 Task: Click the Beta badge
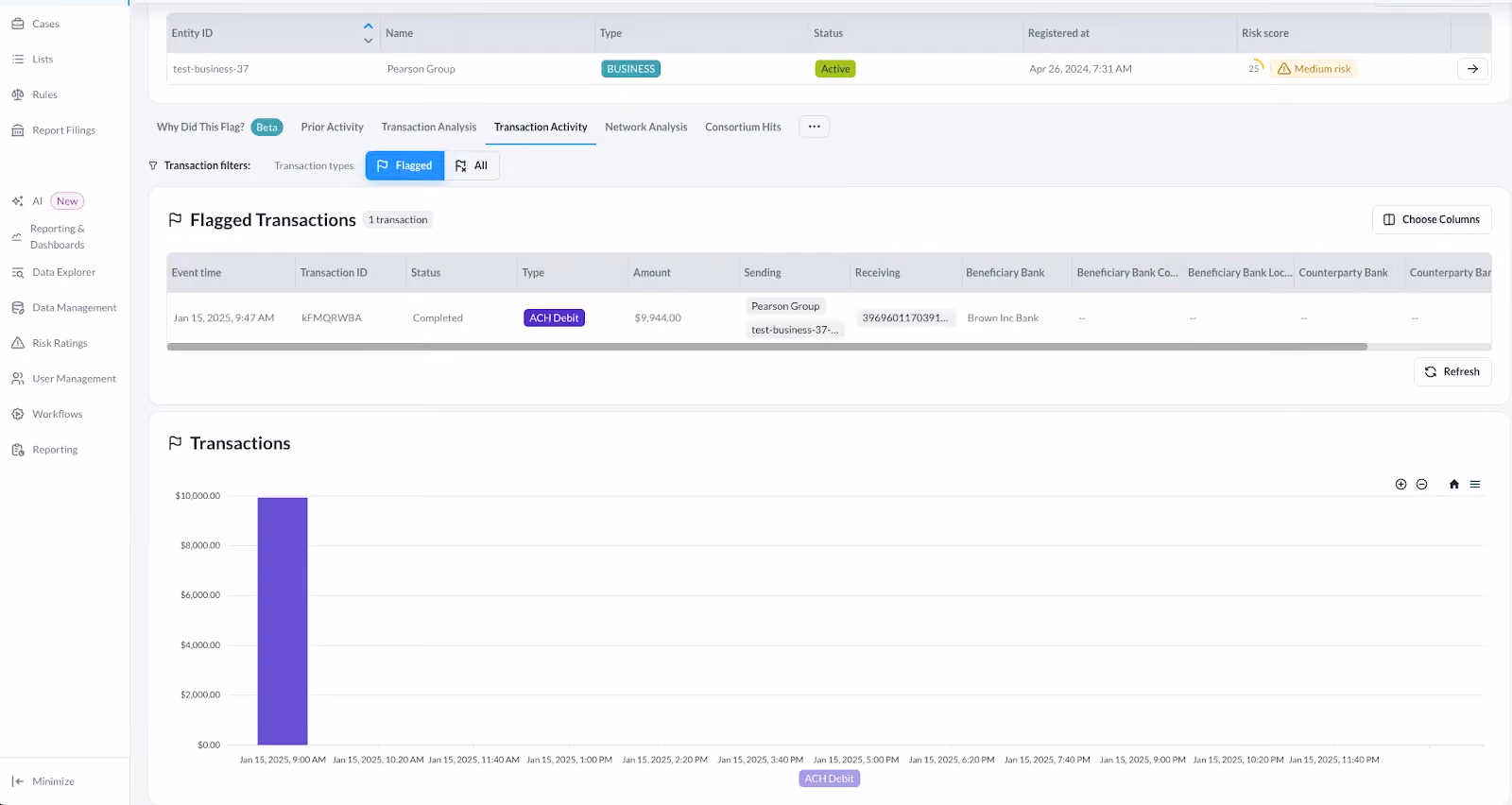[267, 128]
